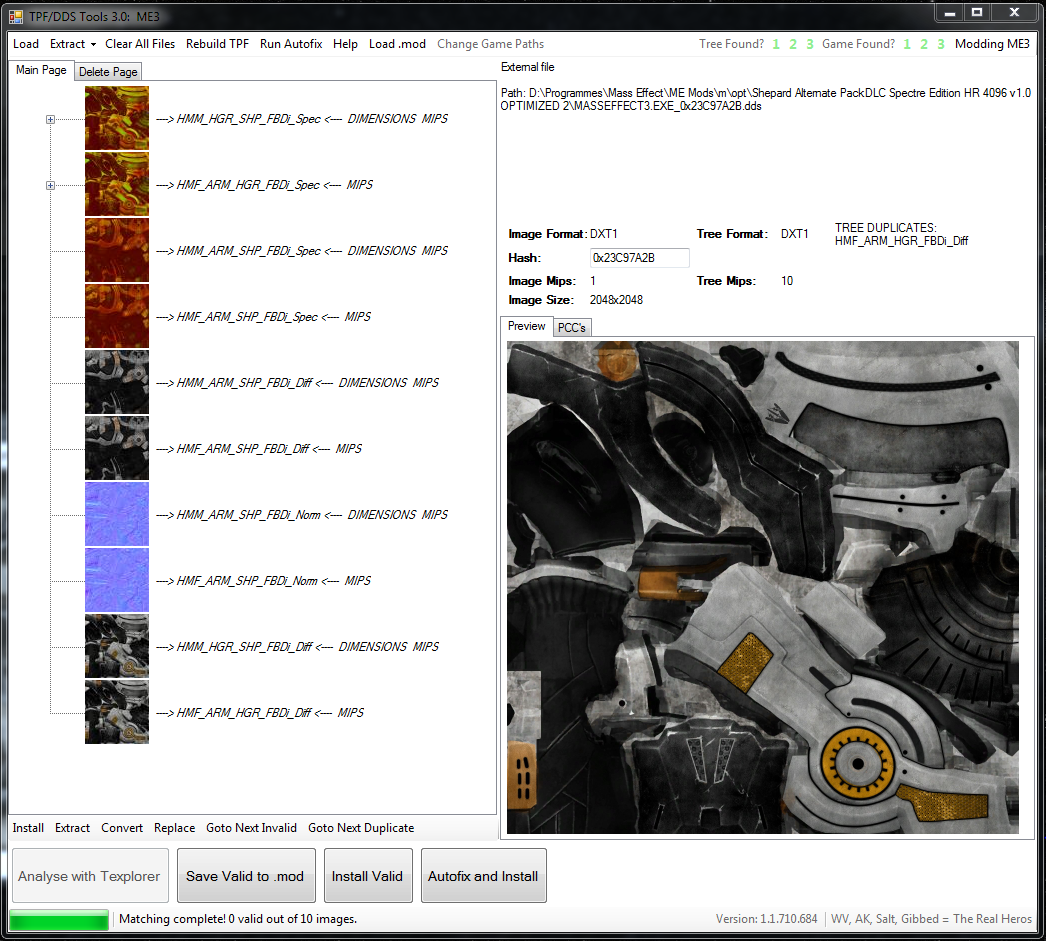Click Extract in the bottom context bar
The height and width of the screenshot is (941, 1046).
click(72, 828)
